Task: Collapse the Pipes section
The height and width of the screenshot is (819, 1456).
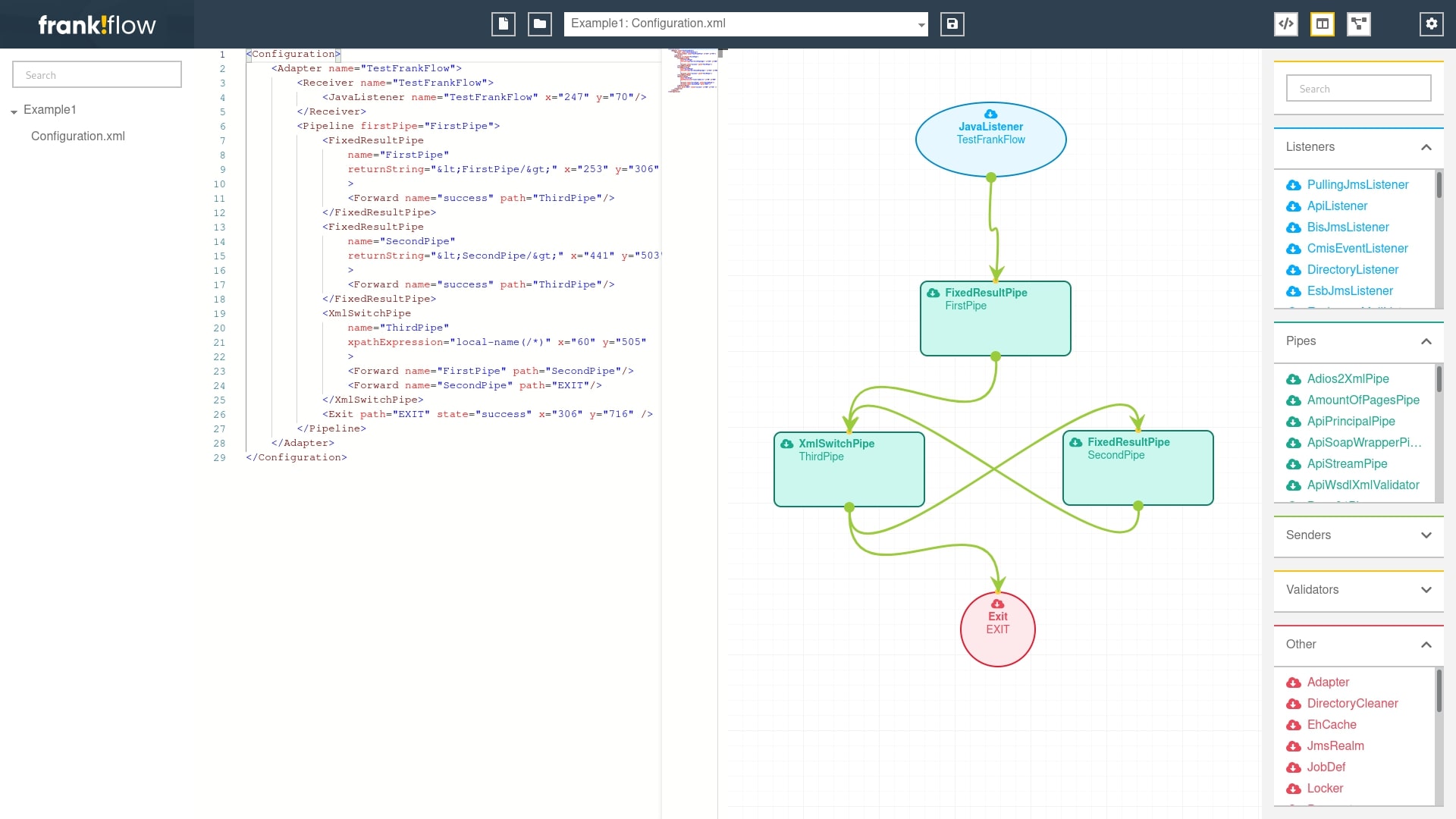Action: pyautogui.click(x=1426, y=342)
